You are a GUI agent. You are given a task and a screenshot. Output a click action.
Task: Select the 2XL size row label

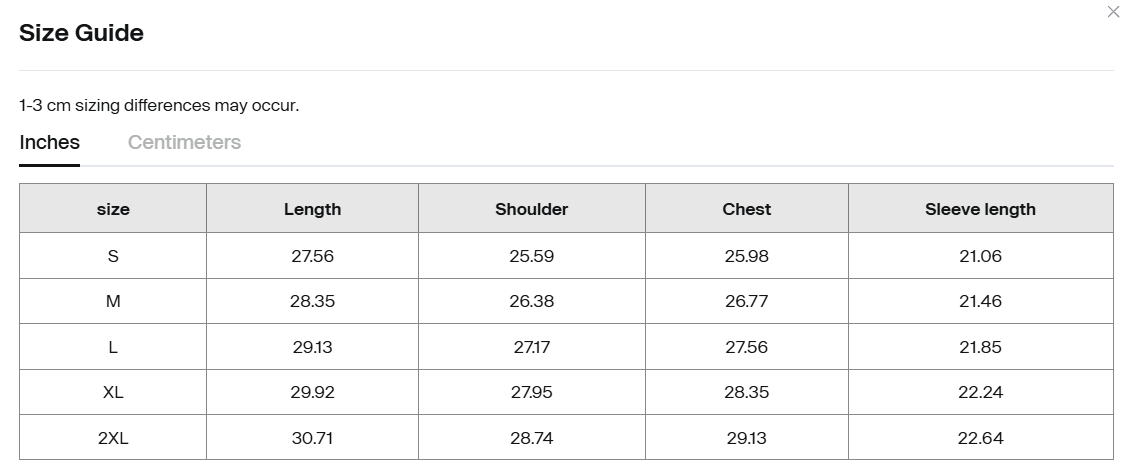113,438
